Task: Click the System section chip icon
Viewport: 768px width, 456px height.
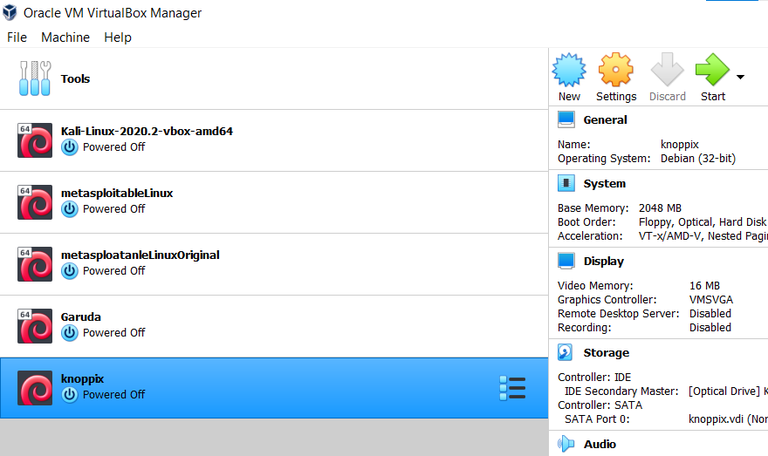Action: click(566, 183)
